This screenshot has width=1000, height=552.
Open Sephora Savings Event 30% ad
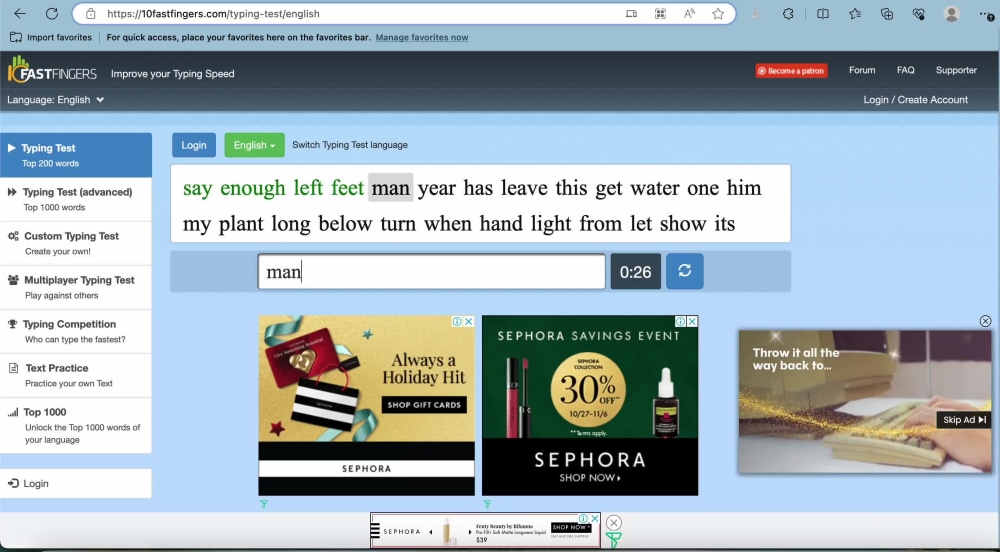point(590,405)
